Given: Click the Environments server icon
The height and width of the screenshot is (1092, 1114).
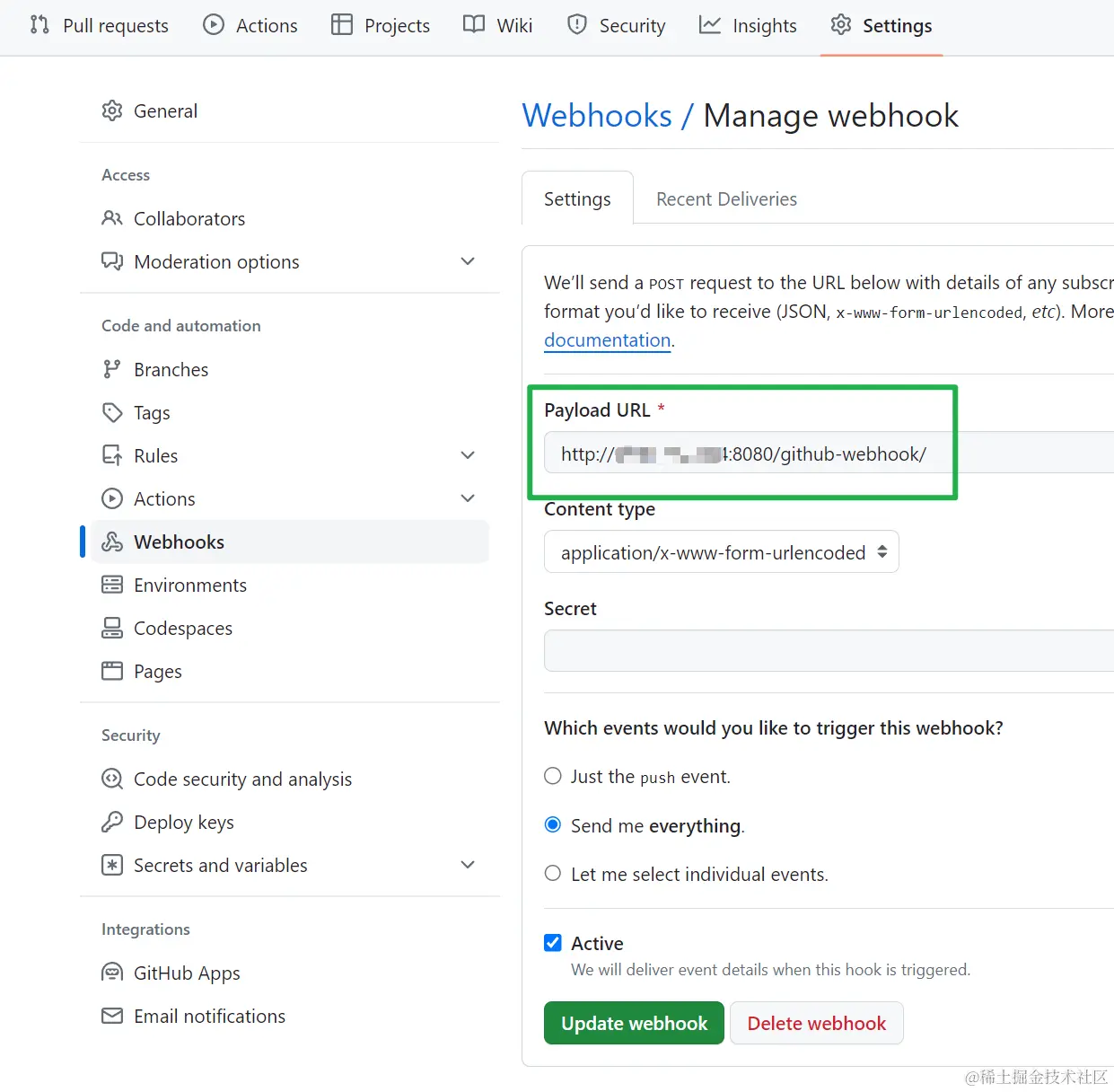Looking at the screenshot, I should click(x=112, y=585).
